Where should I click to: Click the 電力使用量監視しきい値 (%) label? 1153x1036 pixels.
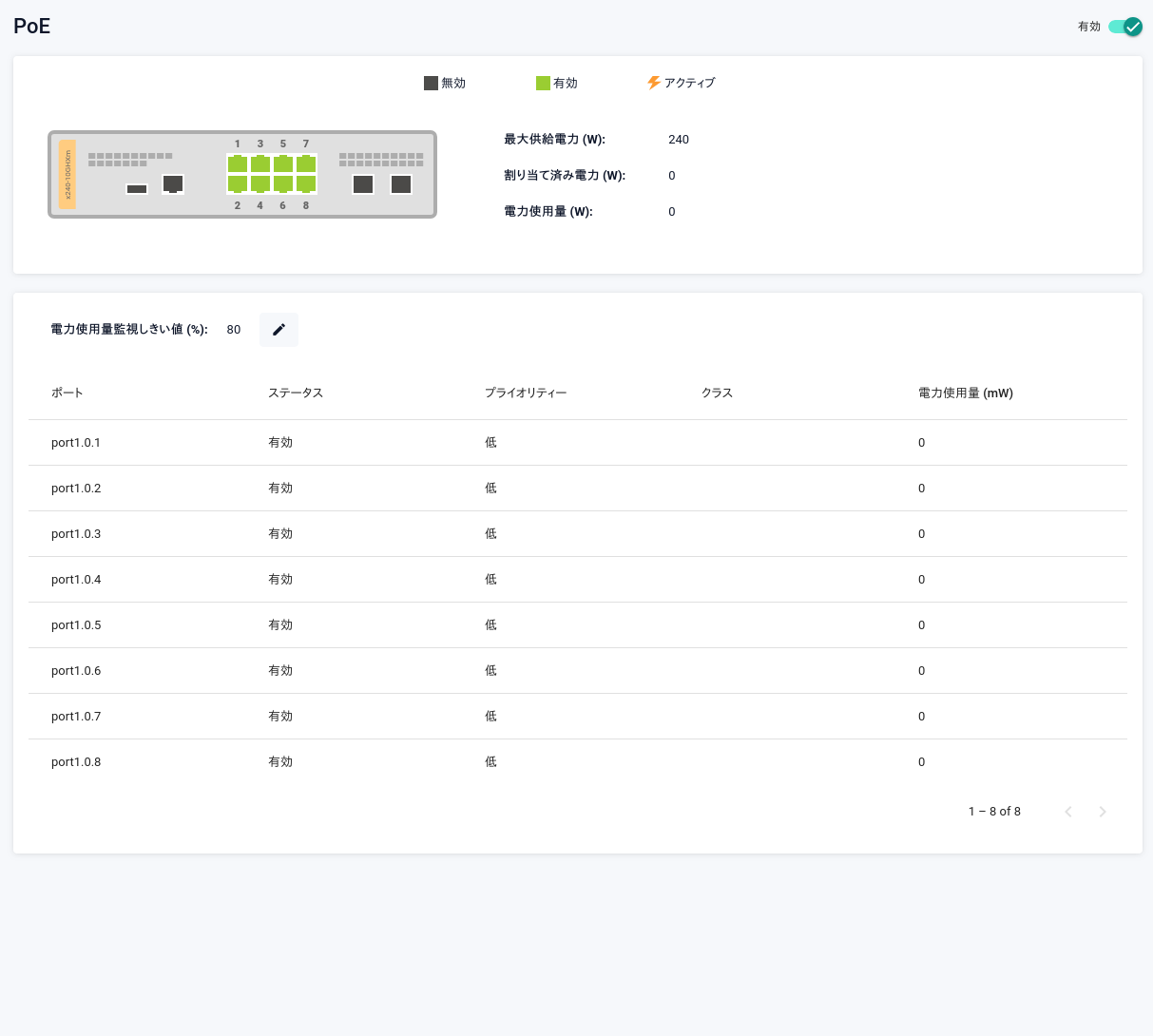(x=129, y=330)
